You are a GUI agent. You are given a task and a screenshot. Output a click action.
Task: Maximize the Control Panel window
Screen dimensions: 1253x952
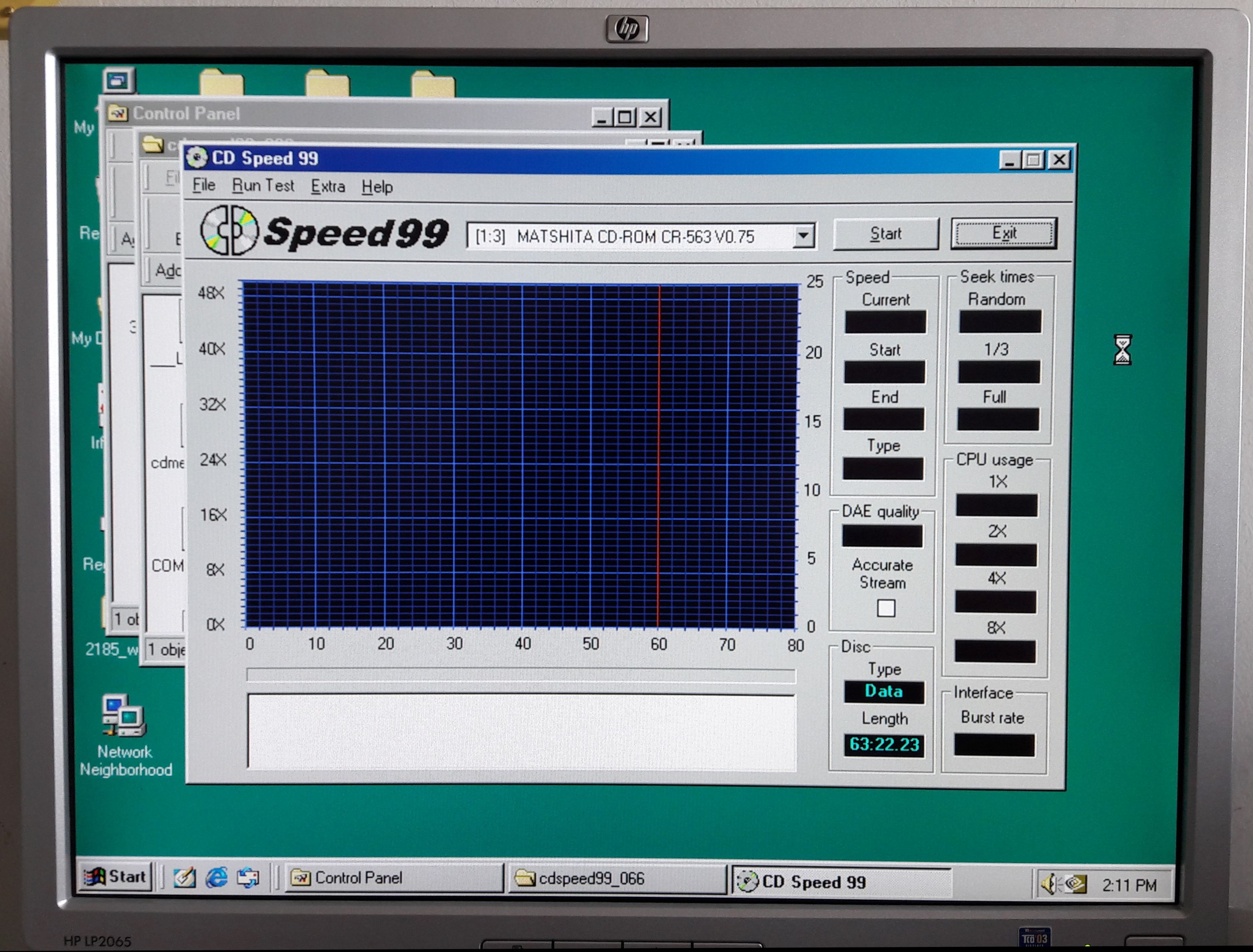click(x=625, y=117)
